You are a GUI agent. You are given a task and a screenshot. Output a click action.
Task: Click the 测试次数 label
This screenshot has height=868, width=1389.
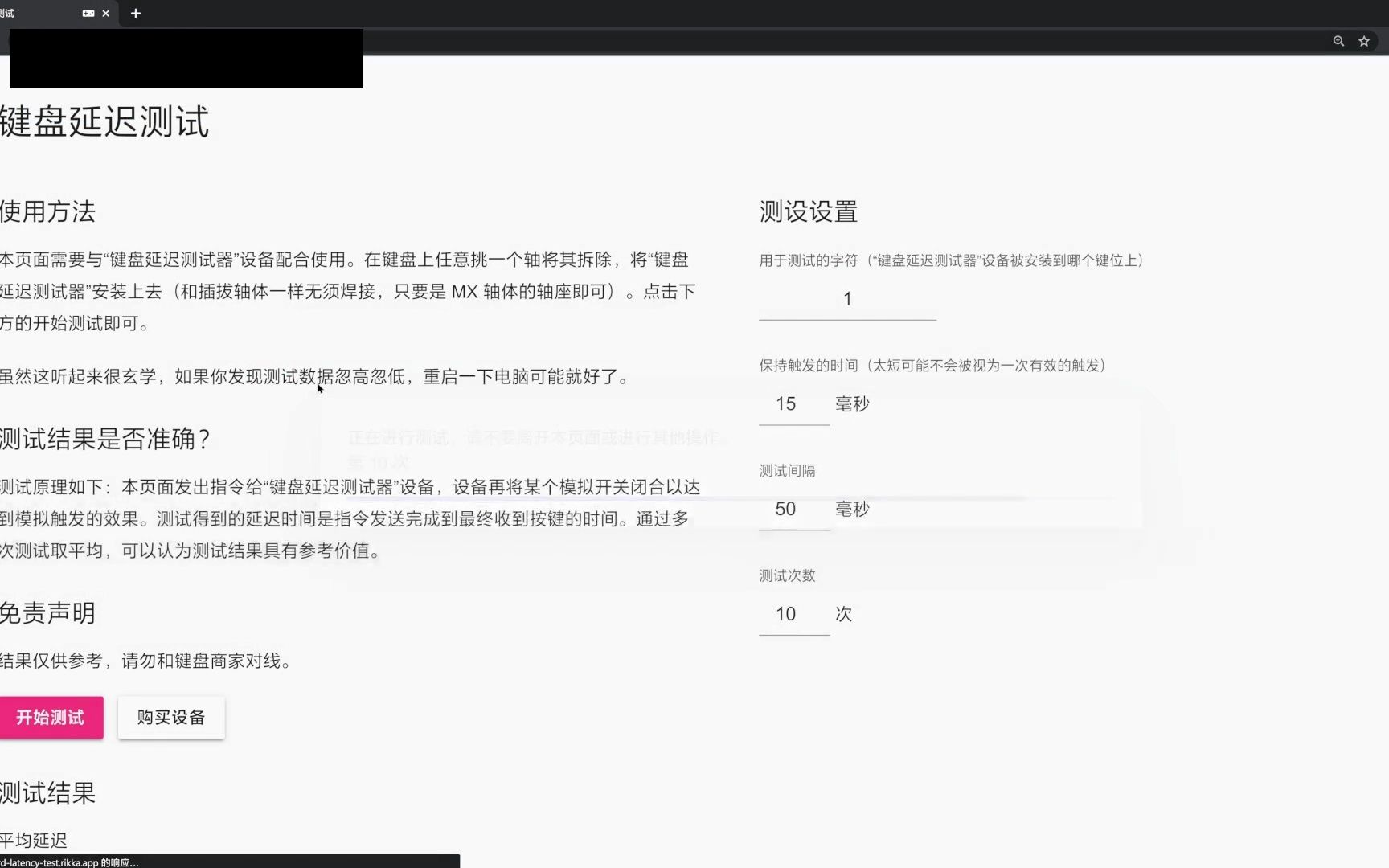(x=787, y=576)
